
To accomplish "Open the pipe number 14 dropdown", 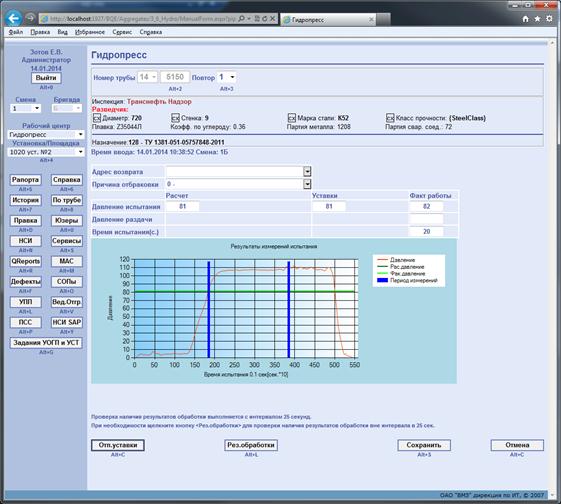I will point(147,77).
